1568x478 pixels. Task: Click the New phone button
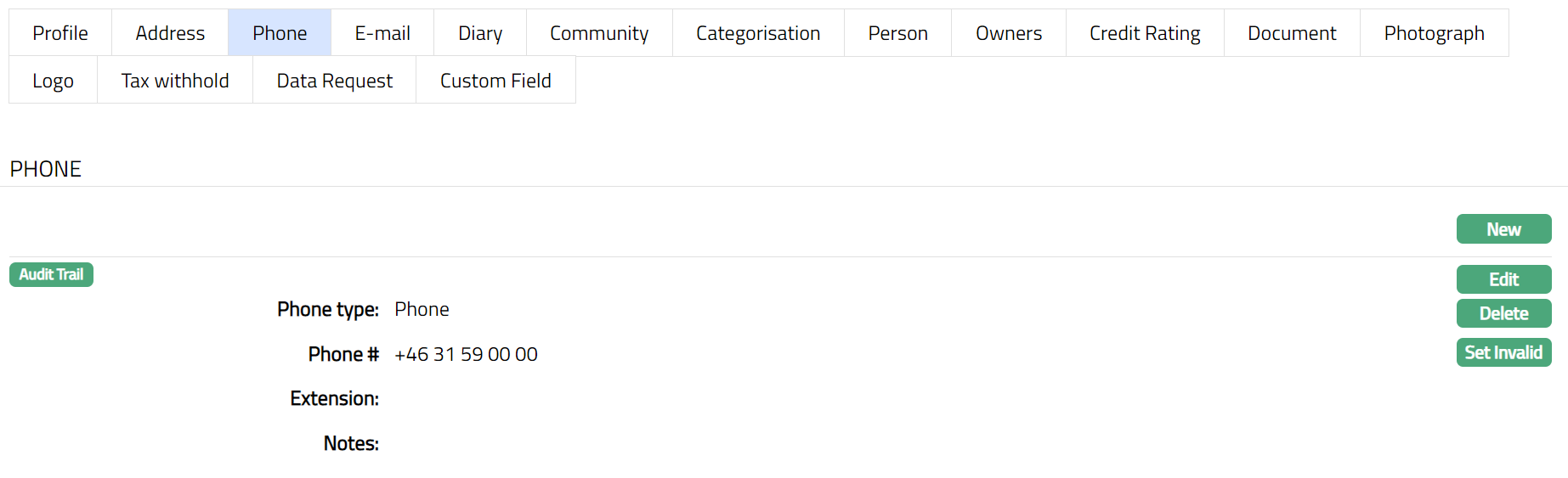click(x=1503, y=229)
